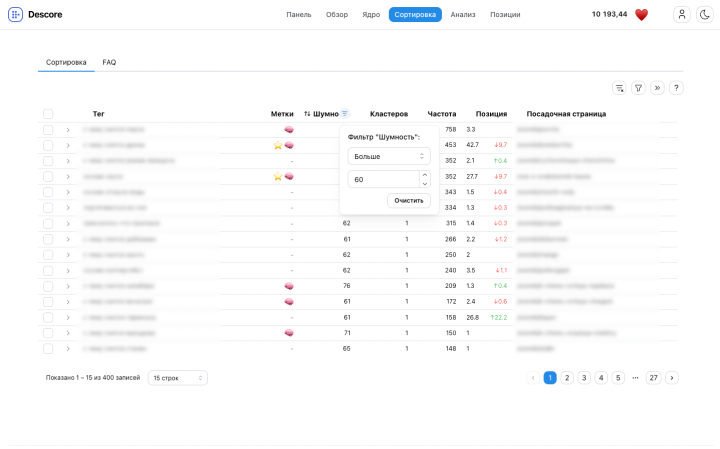Click the Позиция column header
720x449 pixels.
[491, 114]
